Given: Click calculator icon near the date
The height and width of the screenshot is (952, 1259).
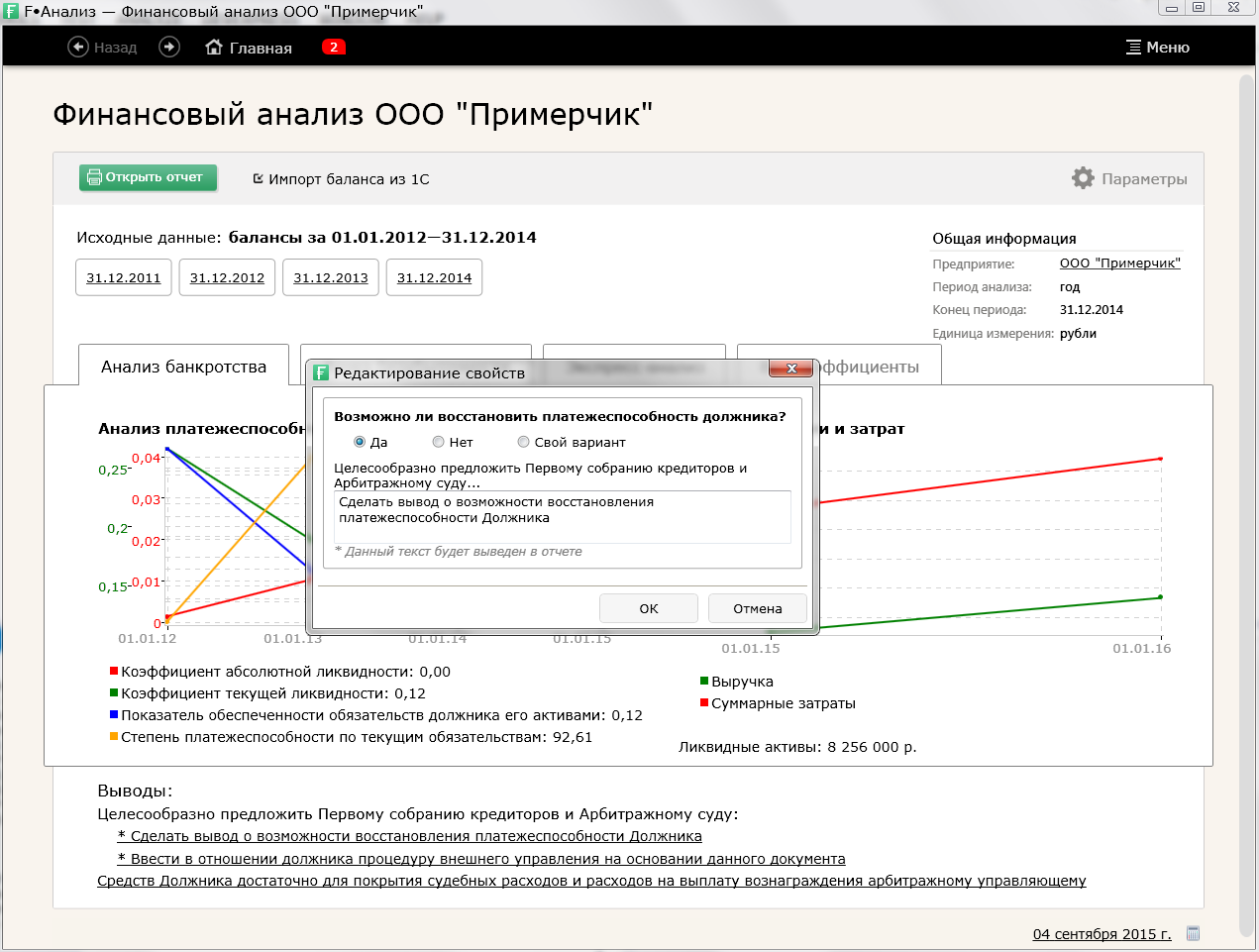Looking at the screenshot, I should (x=1193, y=933).
